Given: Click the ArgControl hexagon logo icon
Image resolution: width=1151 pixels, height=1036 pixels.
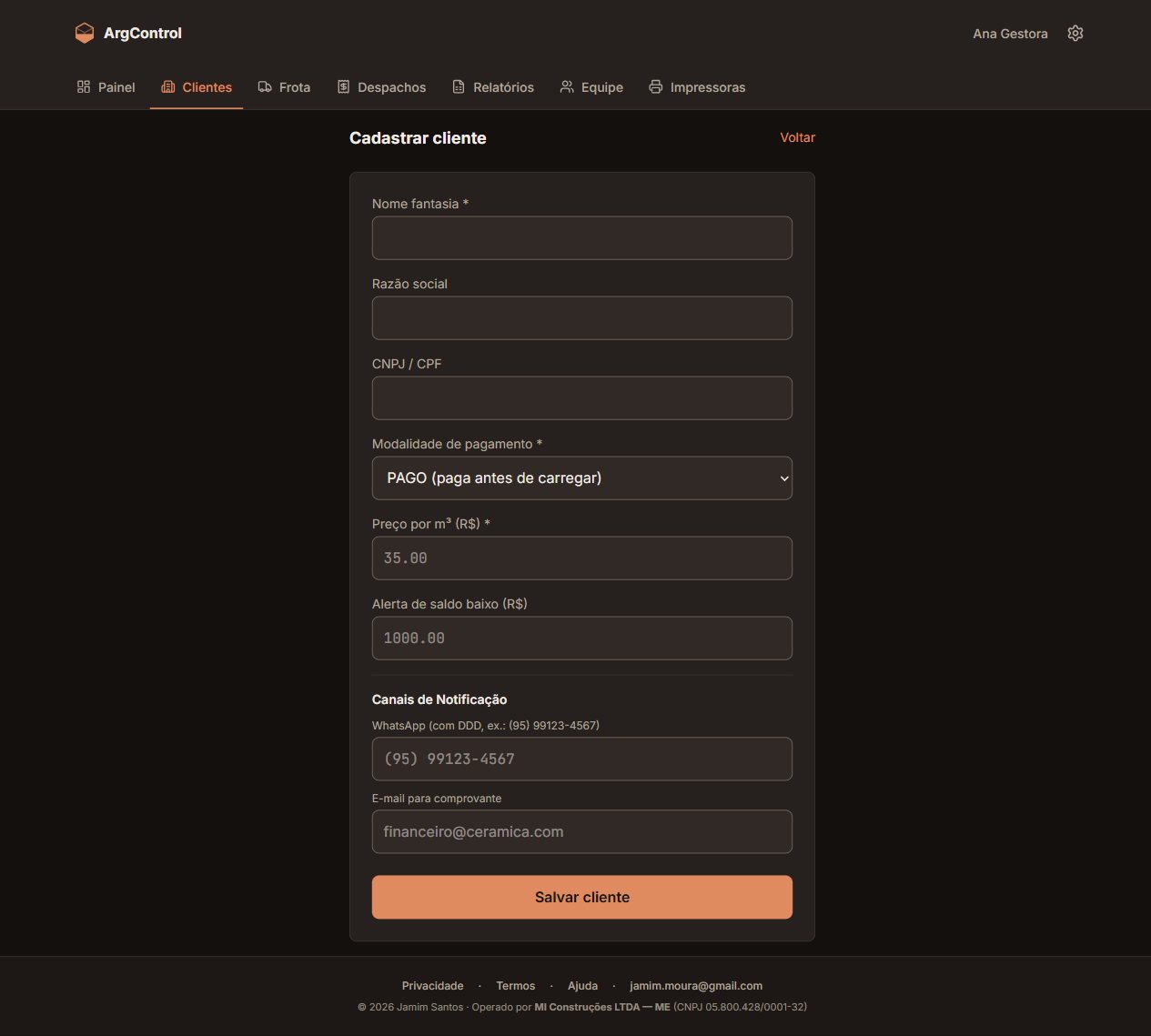Looking at the screenshot, I should coord(85,34).
